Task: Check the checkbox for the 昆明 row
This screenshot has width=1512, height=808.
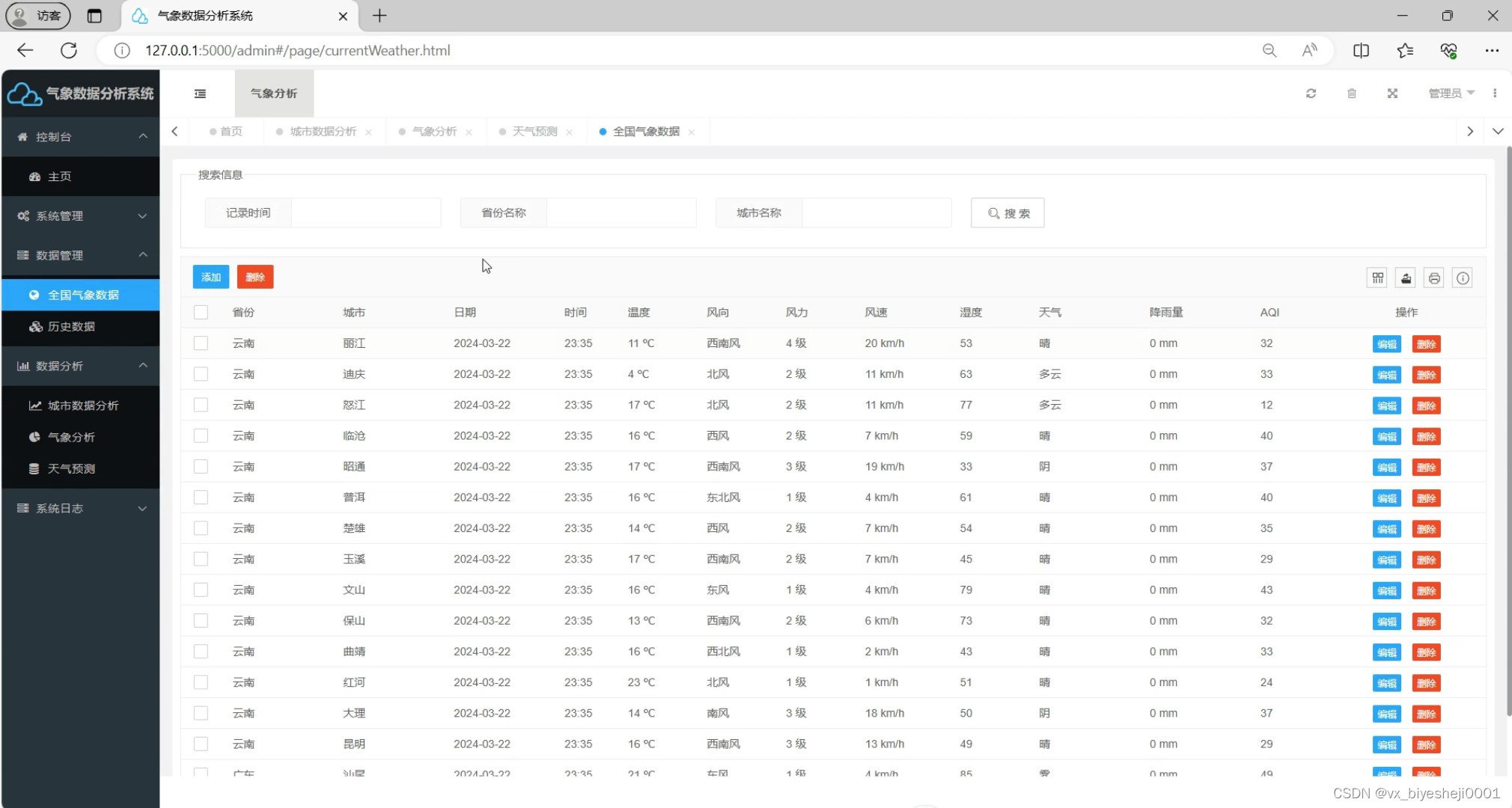Action: (201, 744)
